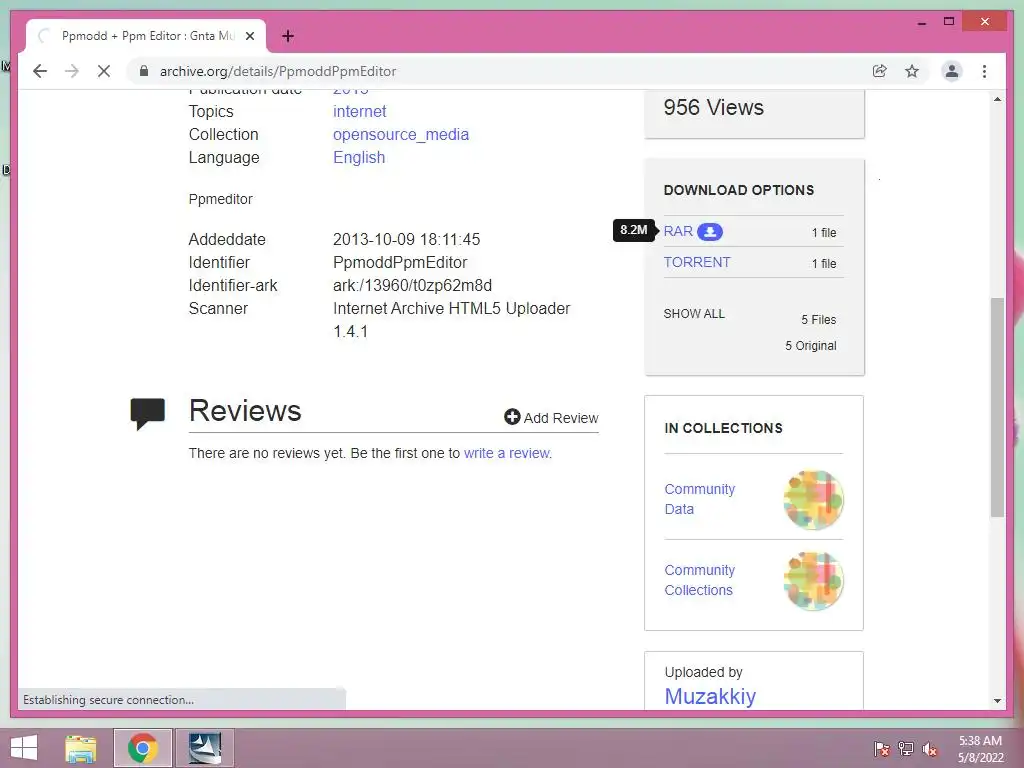Click the '5 Files' count
1024x768 pixels.
[819, 319]
